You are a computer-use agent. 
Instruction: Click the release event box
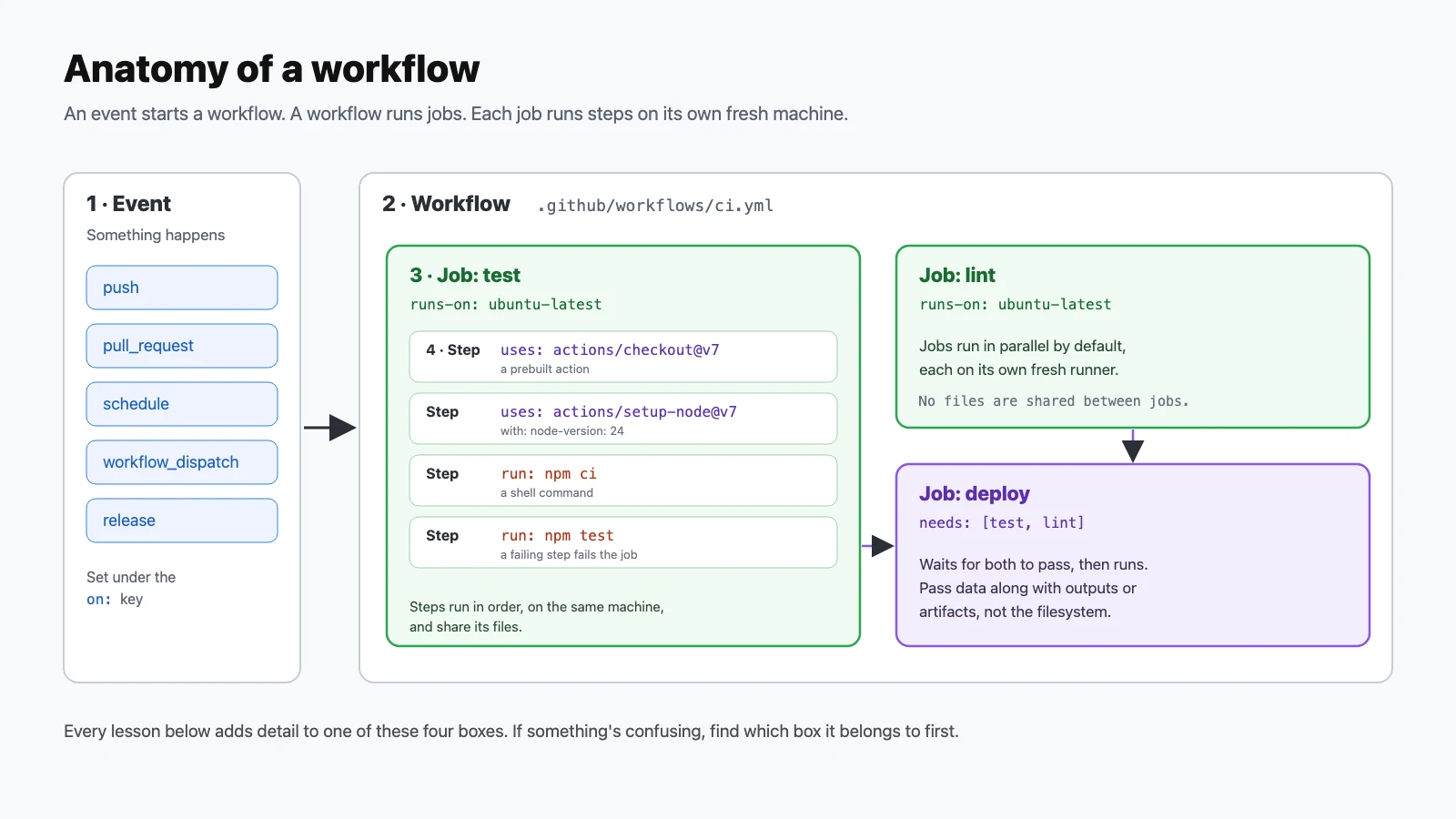182,521
